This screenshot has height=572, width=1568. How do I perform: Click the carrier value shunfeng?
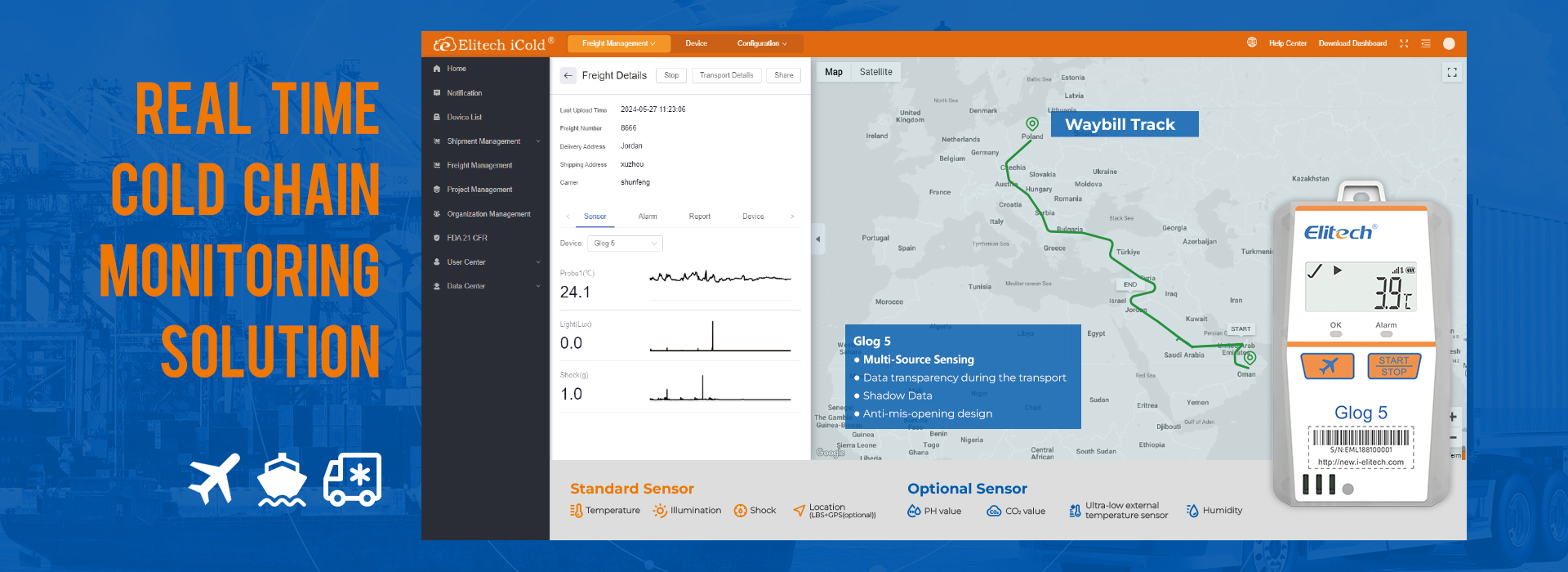635,182
